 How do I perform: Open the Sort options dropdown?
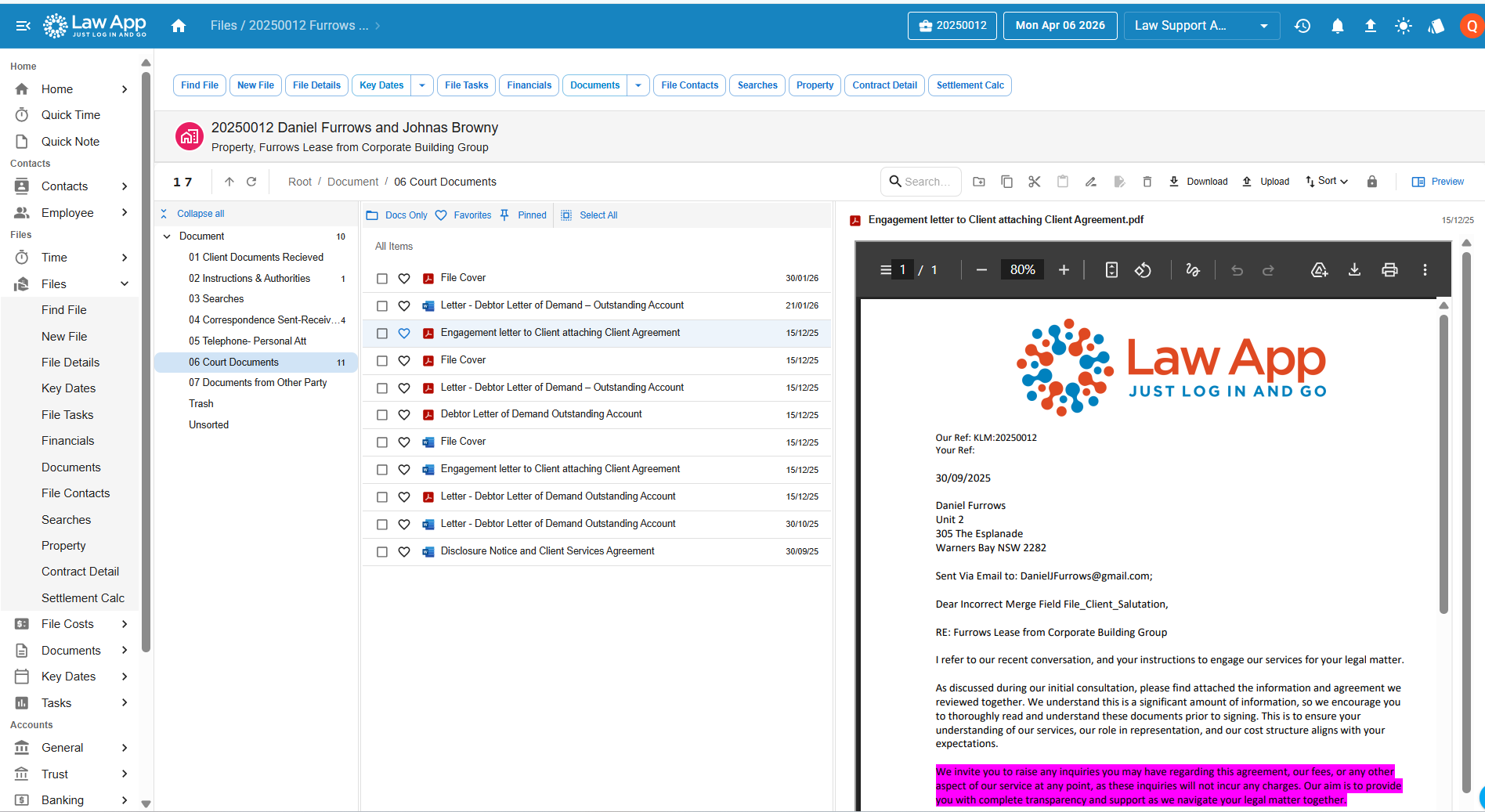click(x=1326, y=181)
